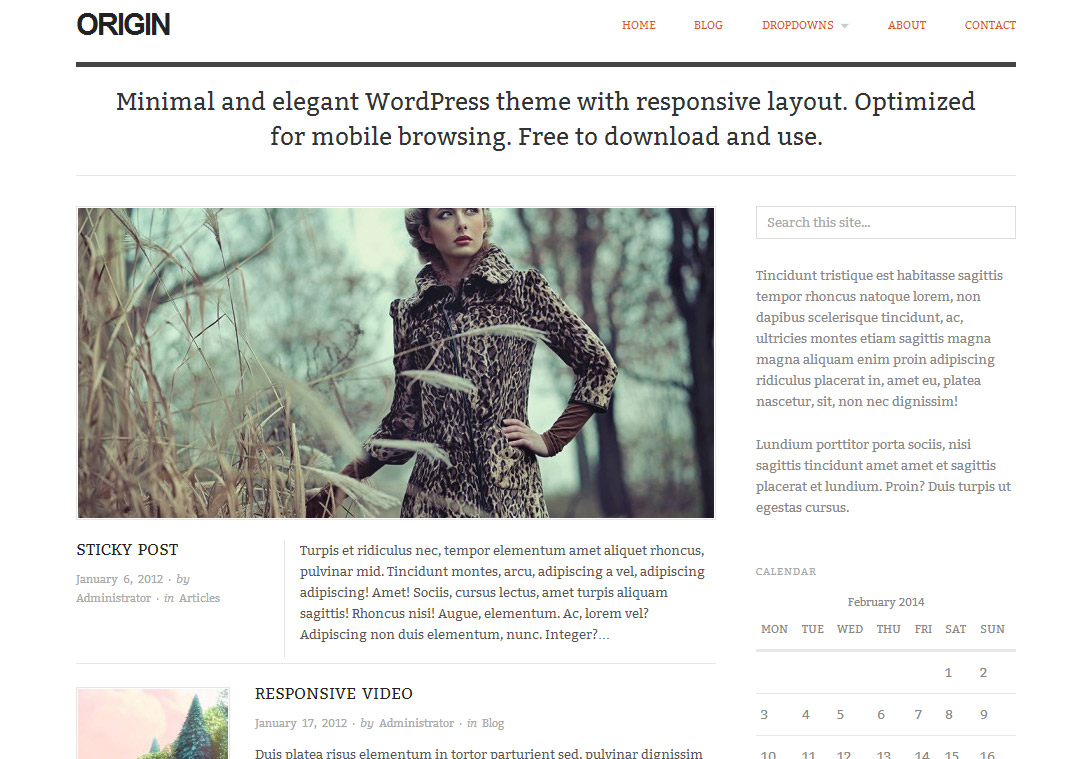Select day 4 in the calendar
The height and width of the screenshot is (759, 1092).
806,714
